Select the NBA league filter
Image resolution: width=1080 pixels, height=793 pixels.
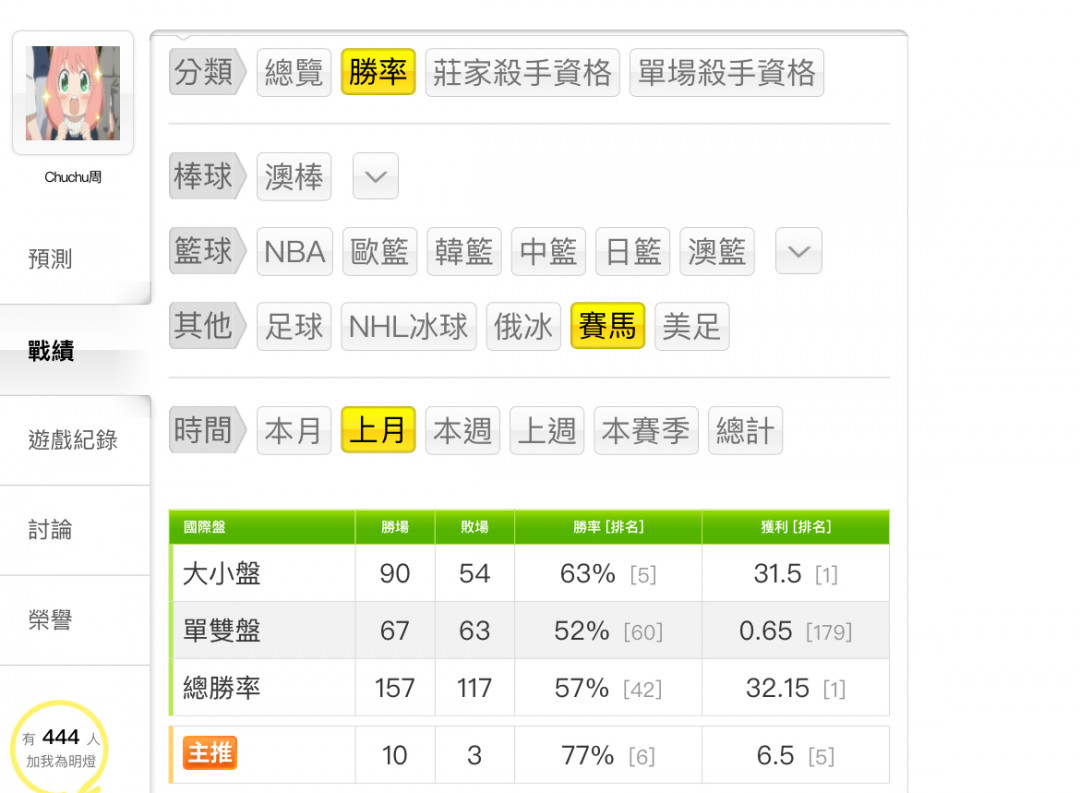pos(295,251)
